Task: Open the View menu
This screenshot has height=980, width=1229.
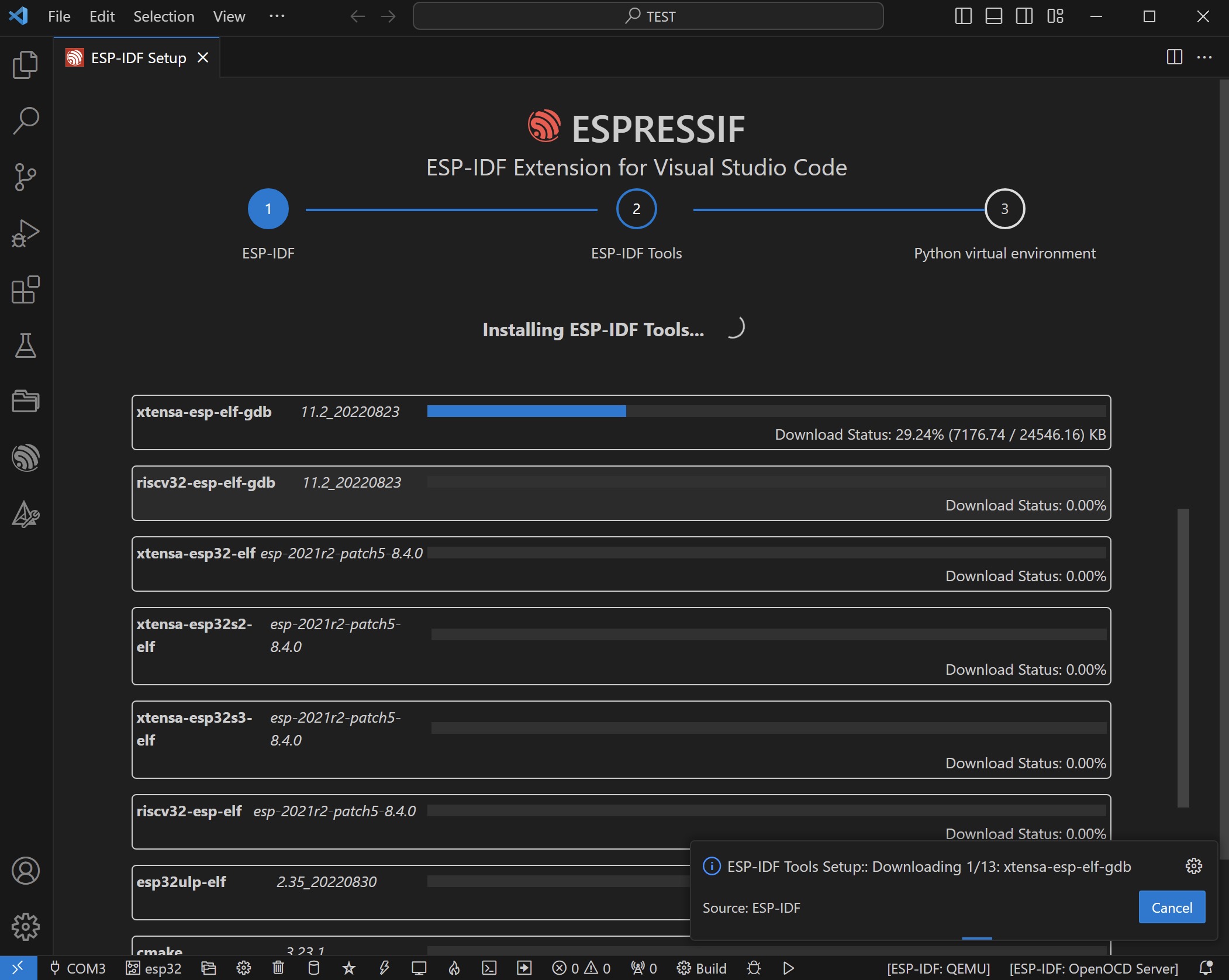Action: click(x=229, y=16)
